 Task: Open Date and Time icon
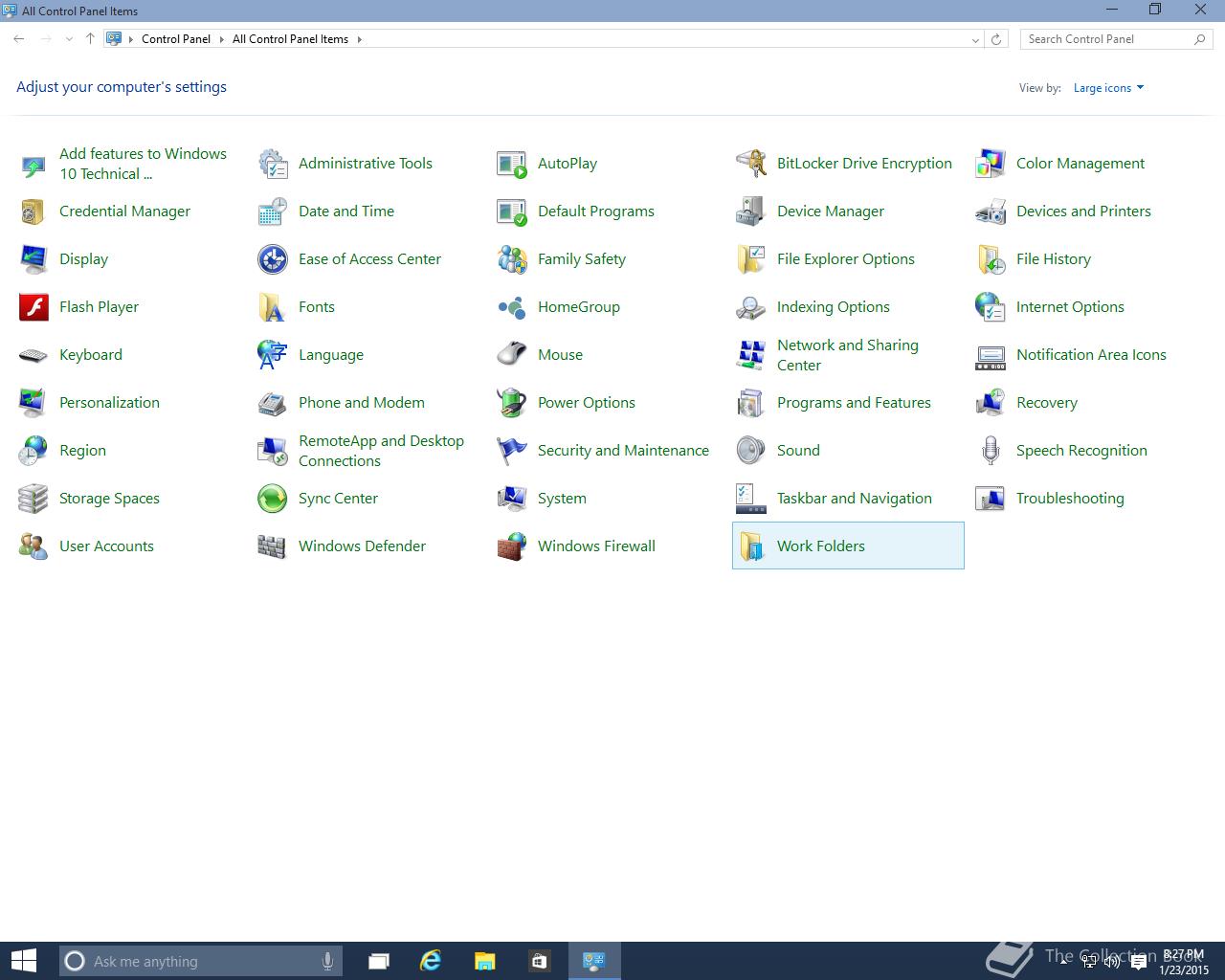tap(273, 212)
